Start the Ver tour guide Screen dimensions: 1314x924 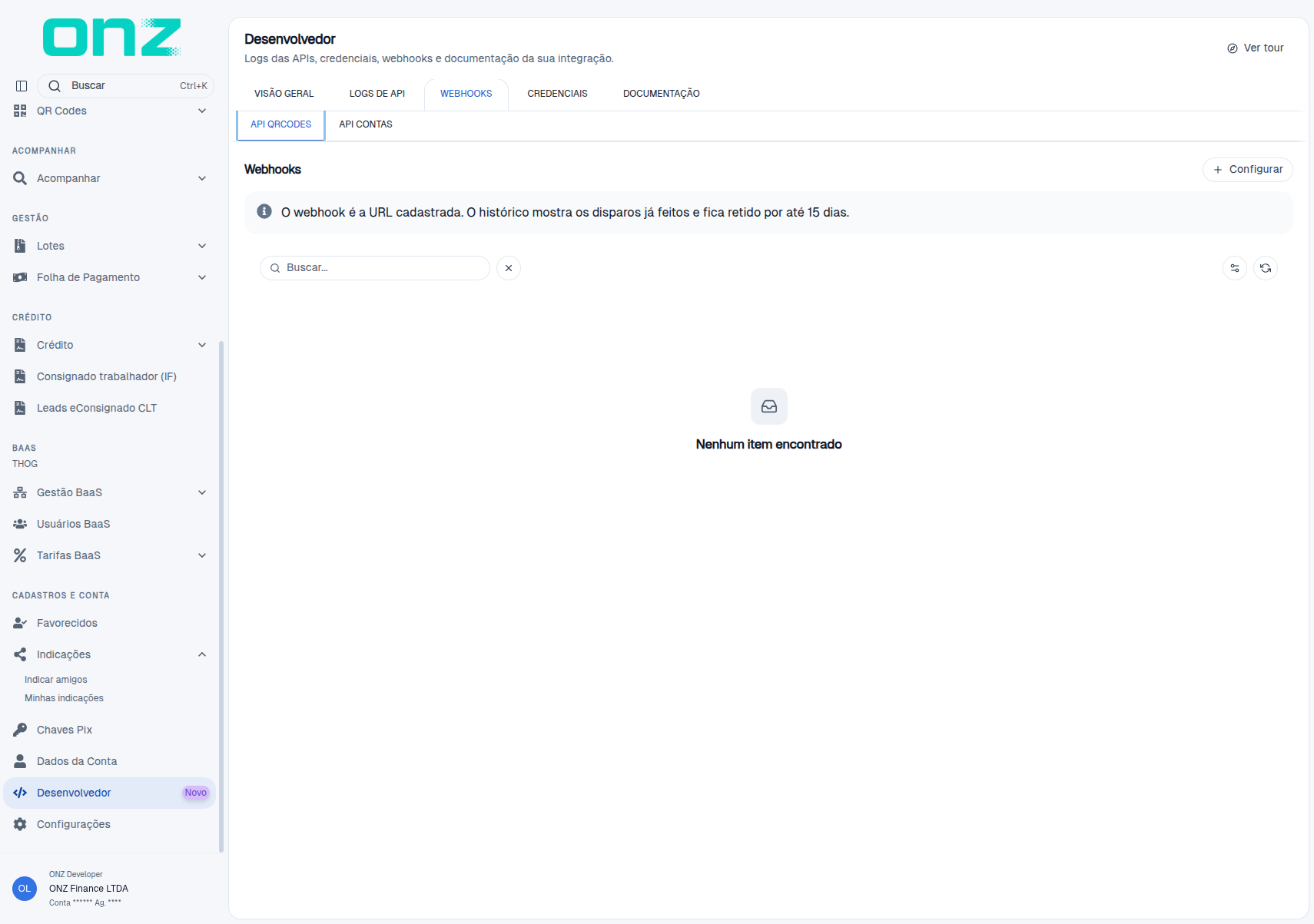[x=1256, y=48]
